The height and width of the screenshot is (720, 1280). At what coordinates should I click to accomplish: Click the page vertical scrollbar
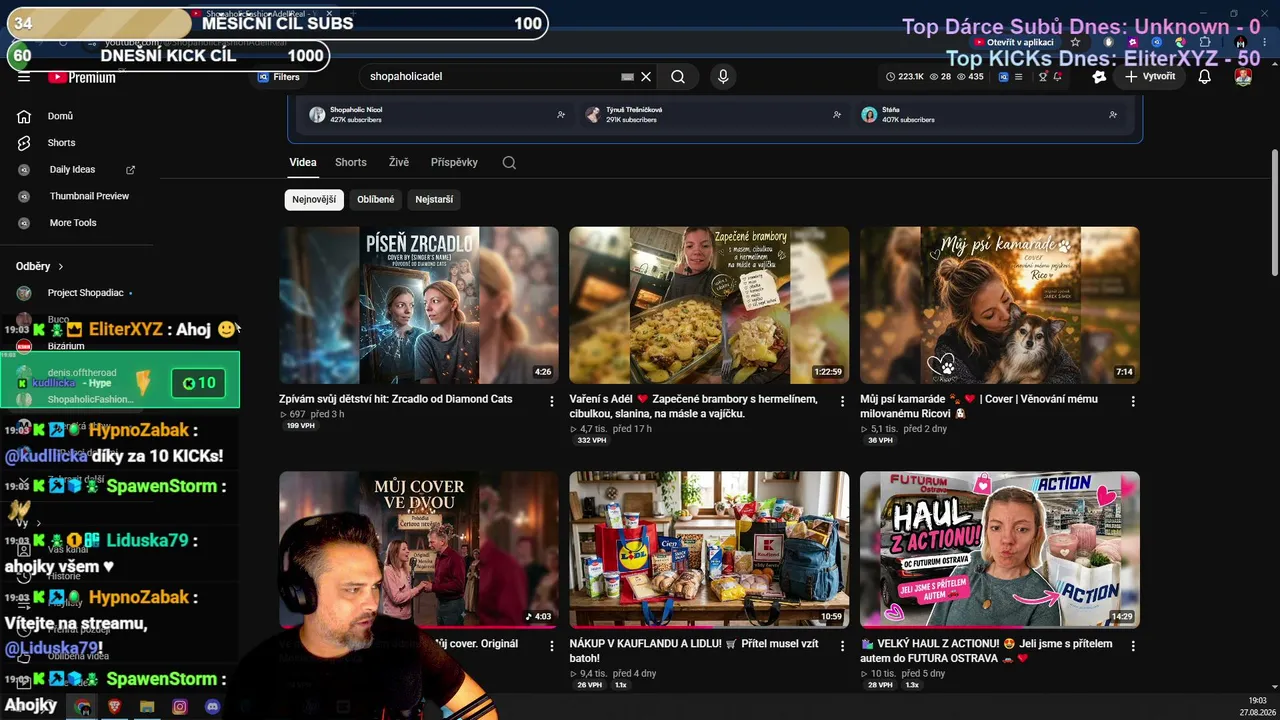click(x=1274, y=212)
